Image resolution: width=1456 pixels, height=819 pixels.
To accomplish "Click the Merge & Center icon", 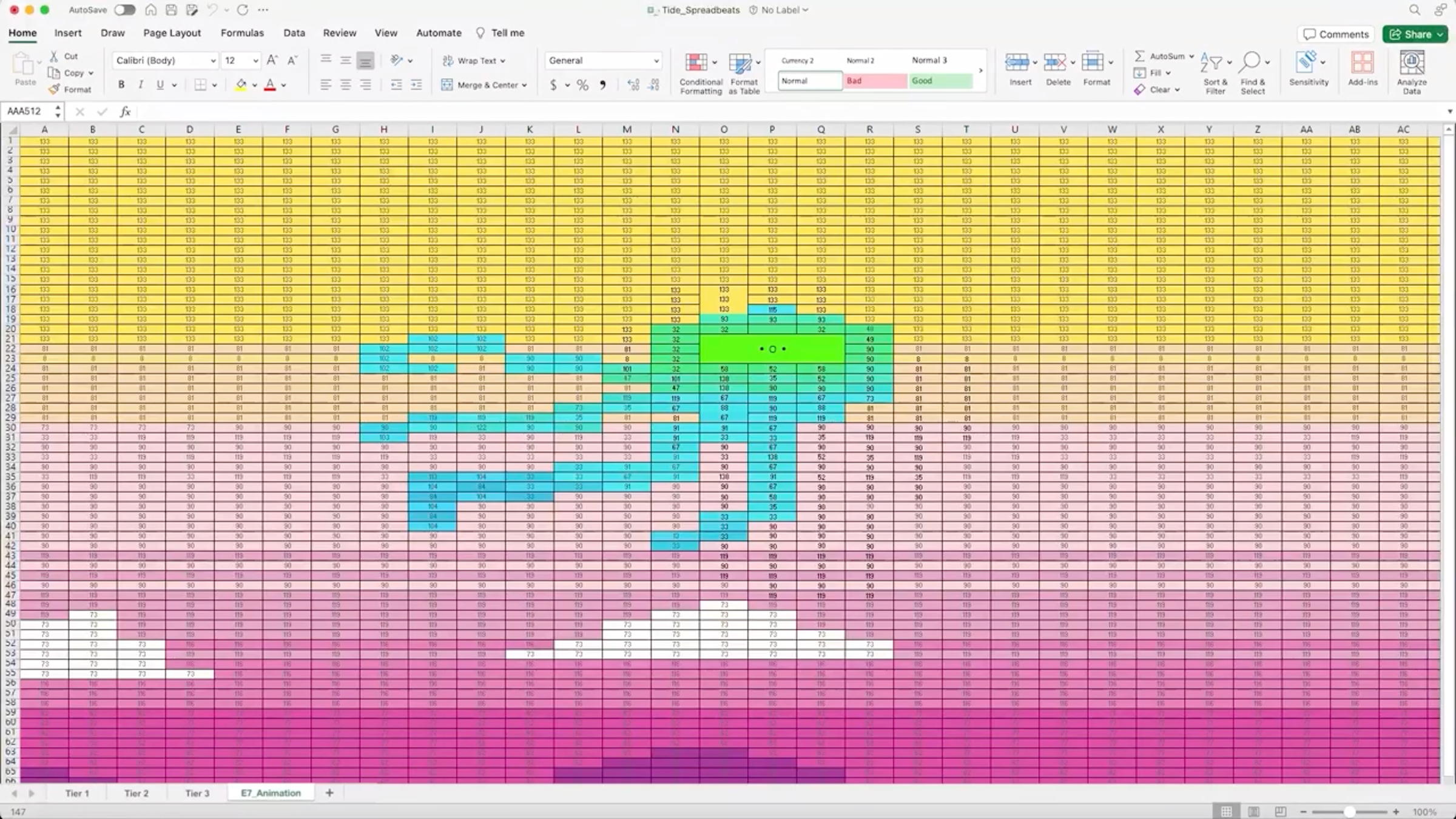I will click(447, 85).
